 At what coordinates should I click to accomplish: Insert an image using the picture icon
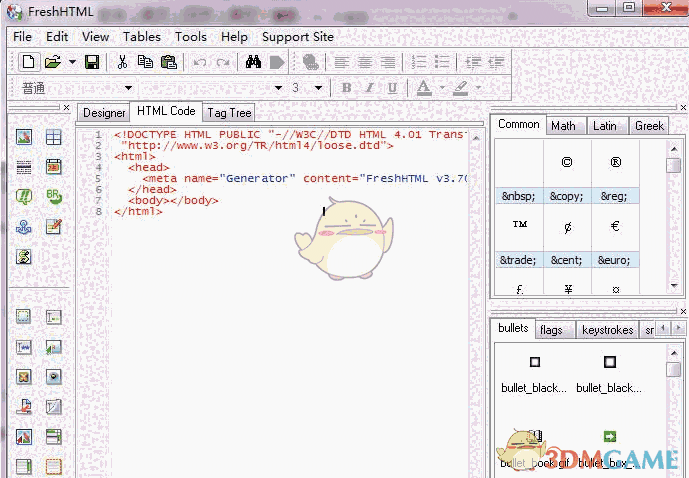(24, 138)
